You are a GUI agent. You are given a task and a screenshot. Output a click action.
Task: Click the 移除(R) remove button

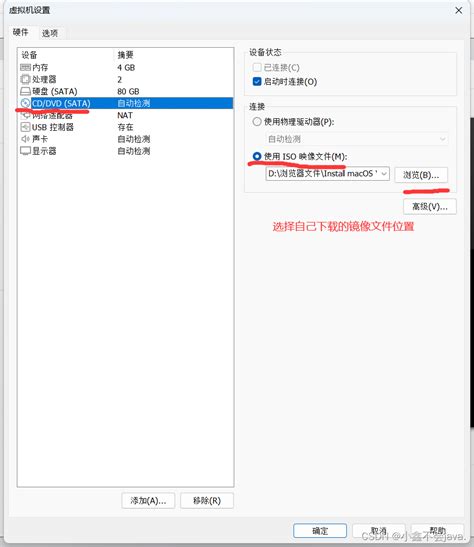pyautogui.click(x=207, y=501)
